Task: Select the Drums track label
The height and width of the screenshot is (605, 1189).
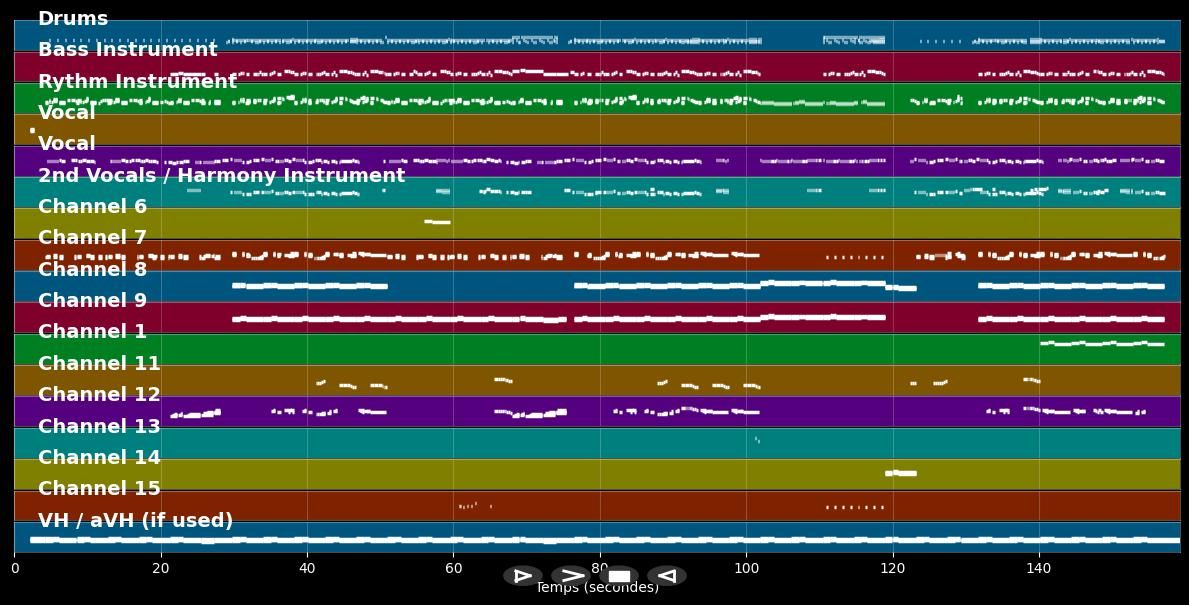Action: click(x=73, y=19)
